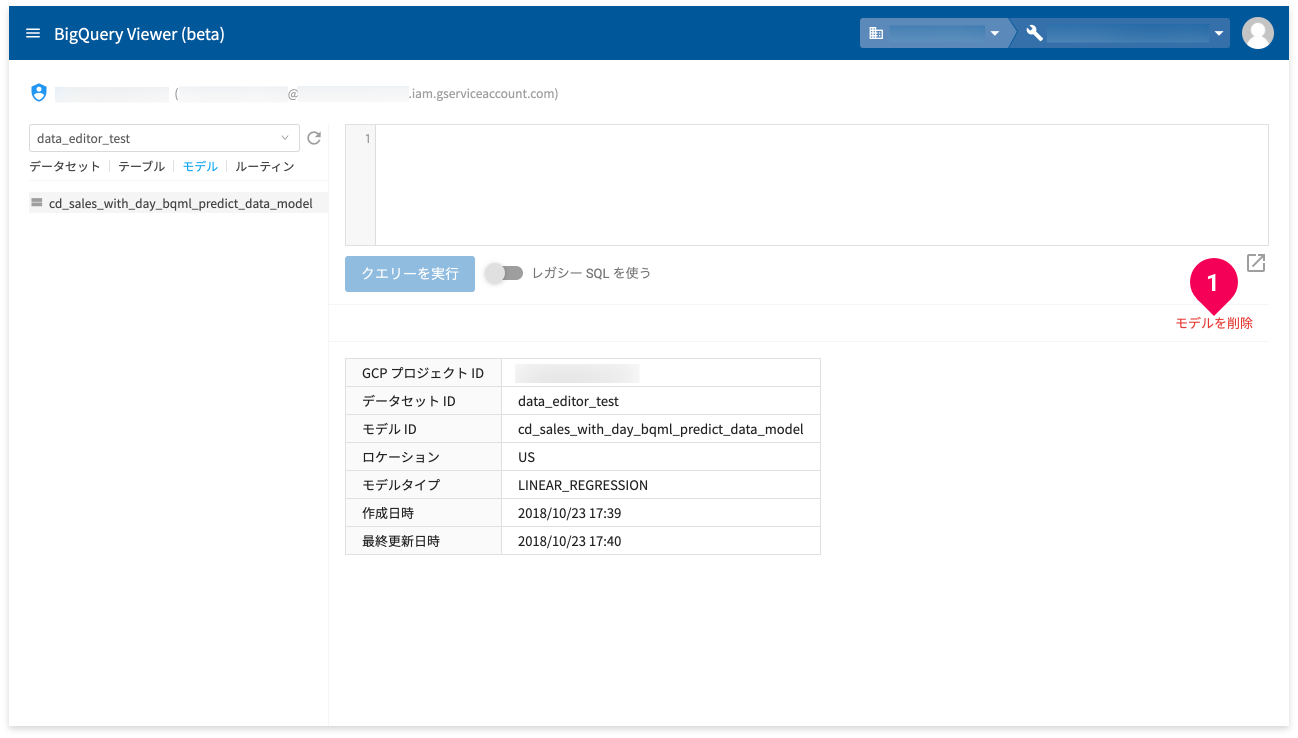The height and width of the screenshot is (738, 1298).
Task: Click model list item icon
Action: 37,203
